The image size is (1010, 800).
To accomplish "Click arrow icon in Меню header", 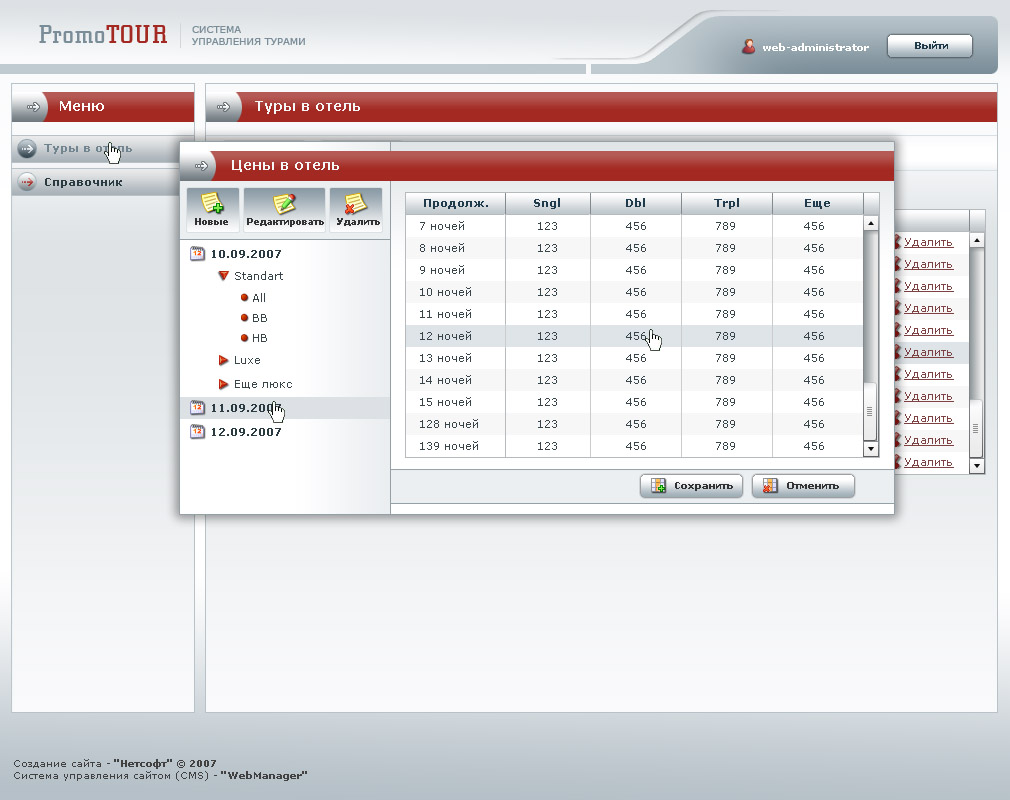I will click(x=34, y=106).
